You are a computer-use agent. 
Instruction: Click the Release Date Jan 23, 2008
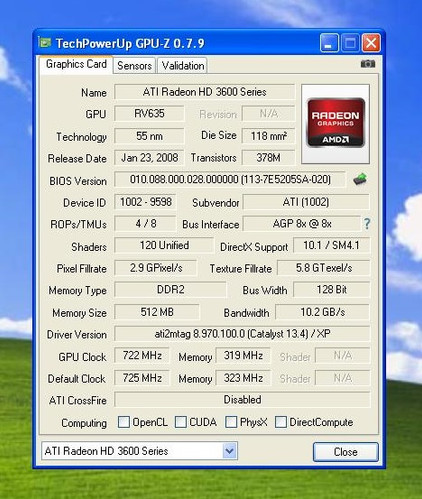pyautogui.click(x=149, y=158)
